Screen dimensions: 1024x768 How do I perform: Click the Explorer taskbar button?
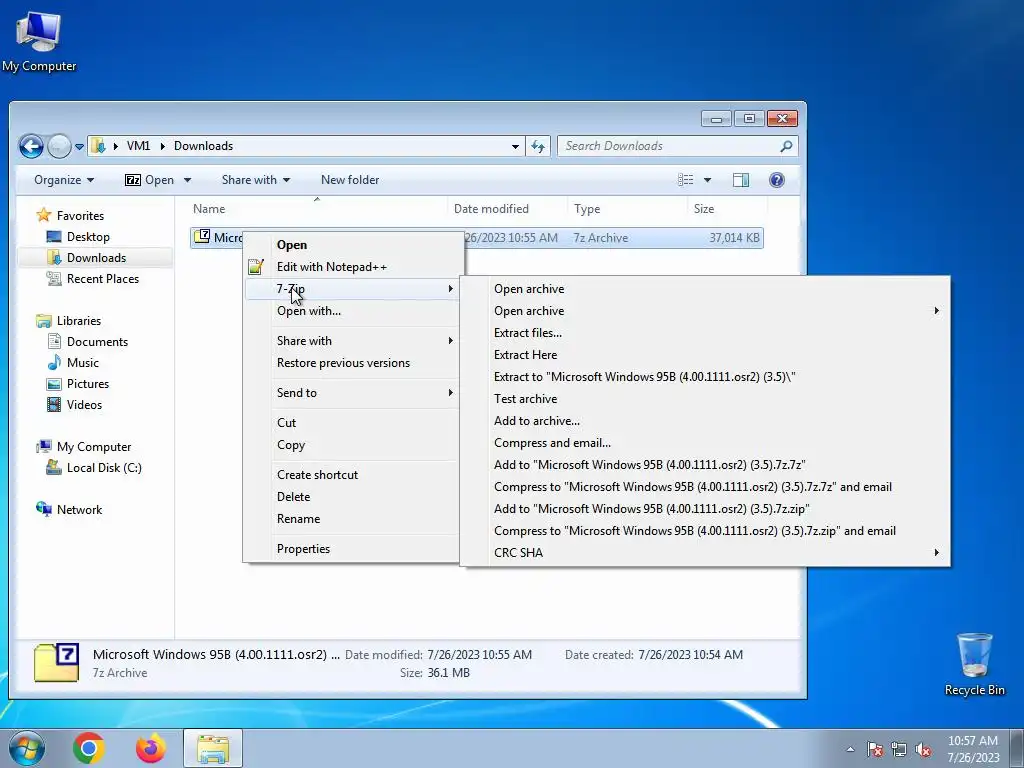213,748
